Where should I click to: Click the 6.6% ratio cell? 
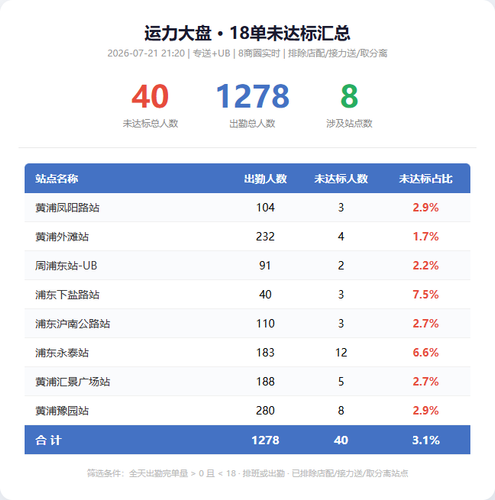(426, 353)
